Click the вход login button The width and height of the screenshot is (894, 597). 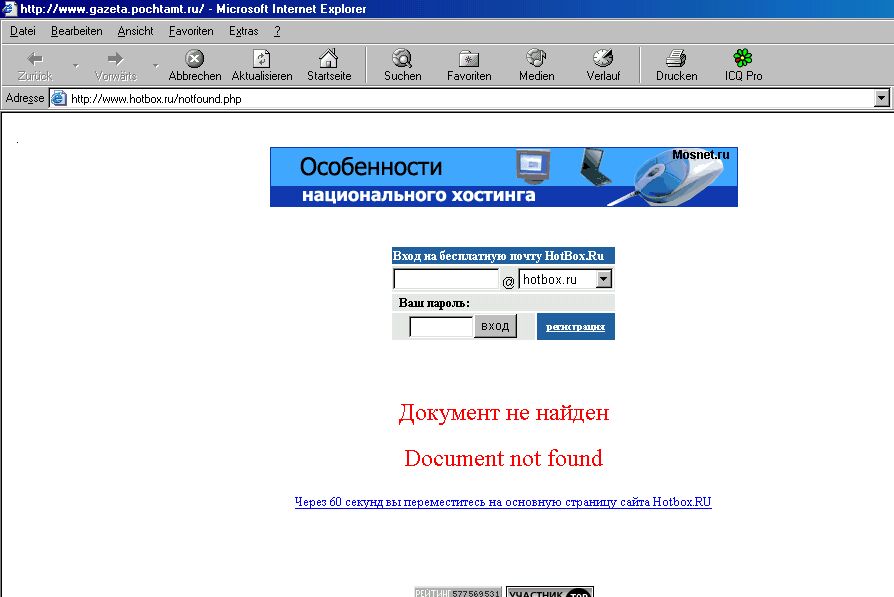coord(495,326)
